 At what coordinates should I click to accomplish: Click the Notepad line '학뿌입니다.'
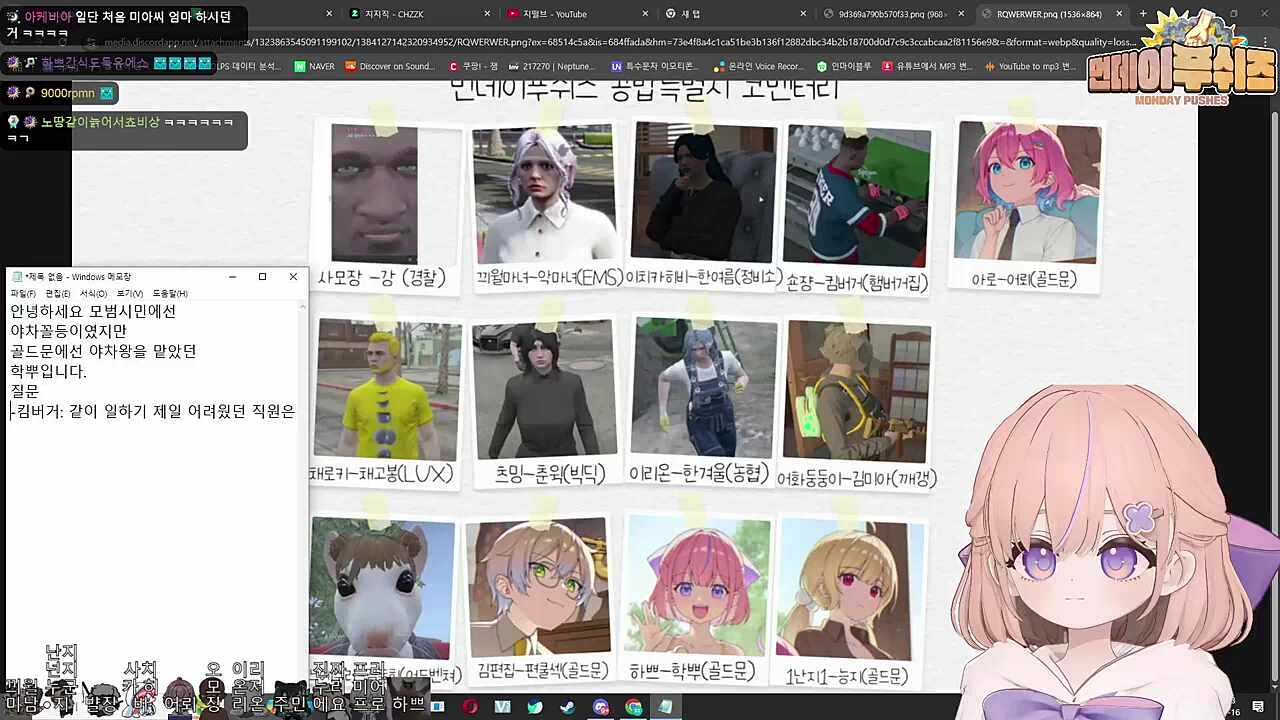[x=49, y=371]
